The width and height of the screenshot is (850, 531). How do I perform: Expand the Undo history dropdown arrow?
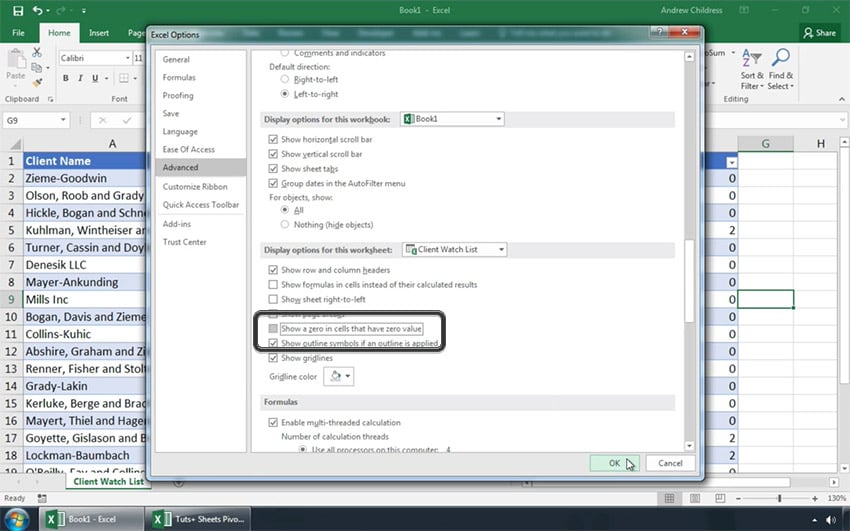coord(48,10)
